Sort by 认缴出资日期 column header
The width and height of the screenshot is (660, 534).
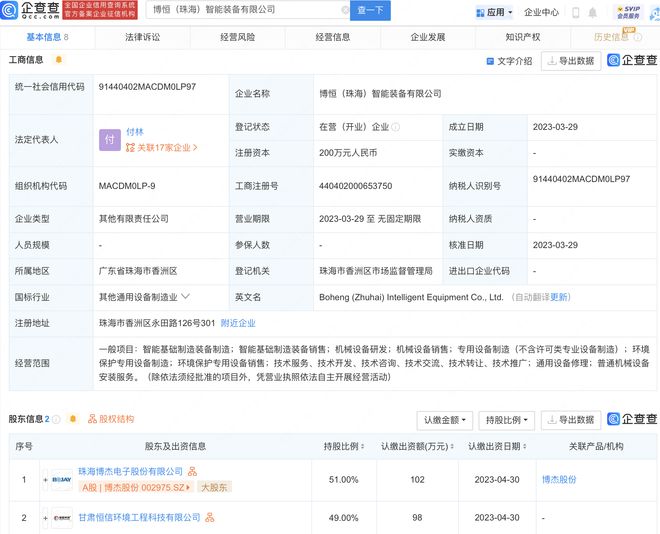[497, 446]
